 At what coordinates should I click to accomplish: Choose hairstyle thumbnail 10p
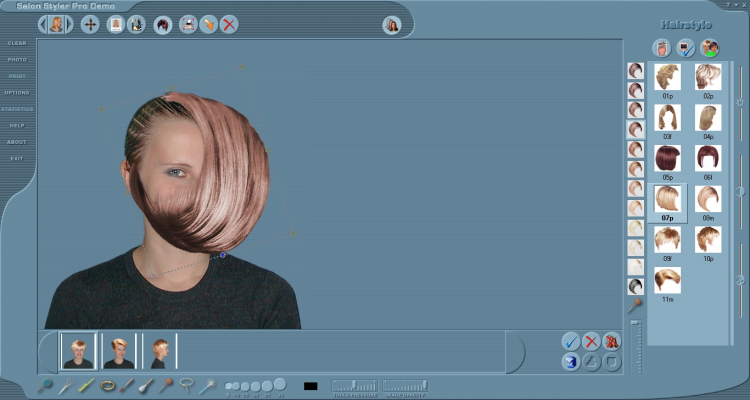point(708,239)
